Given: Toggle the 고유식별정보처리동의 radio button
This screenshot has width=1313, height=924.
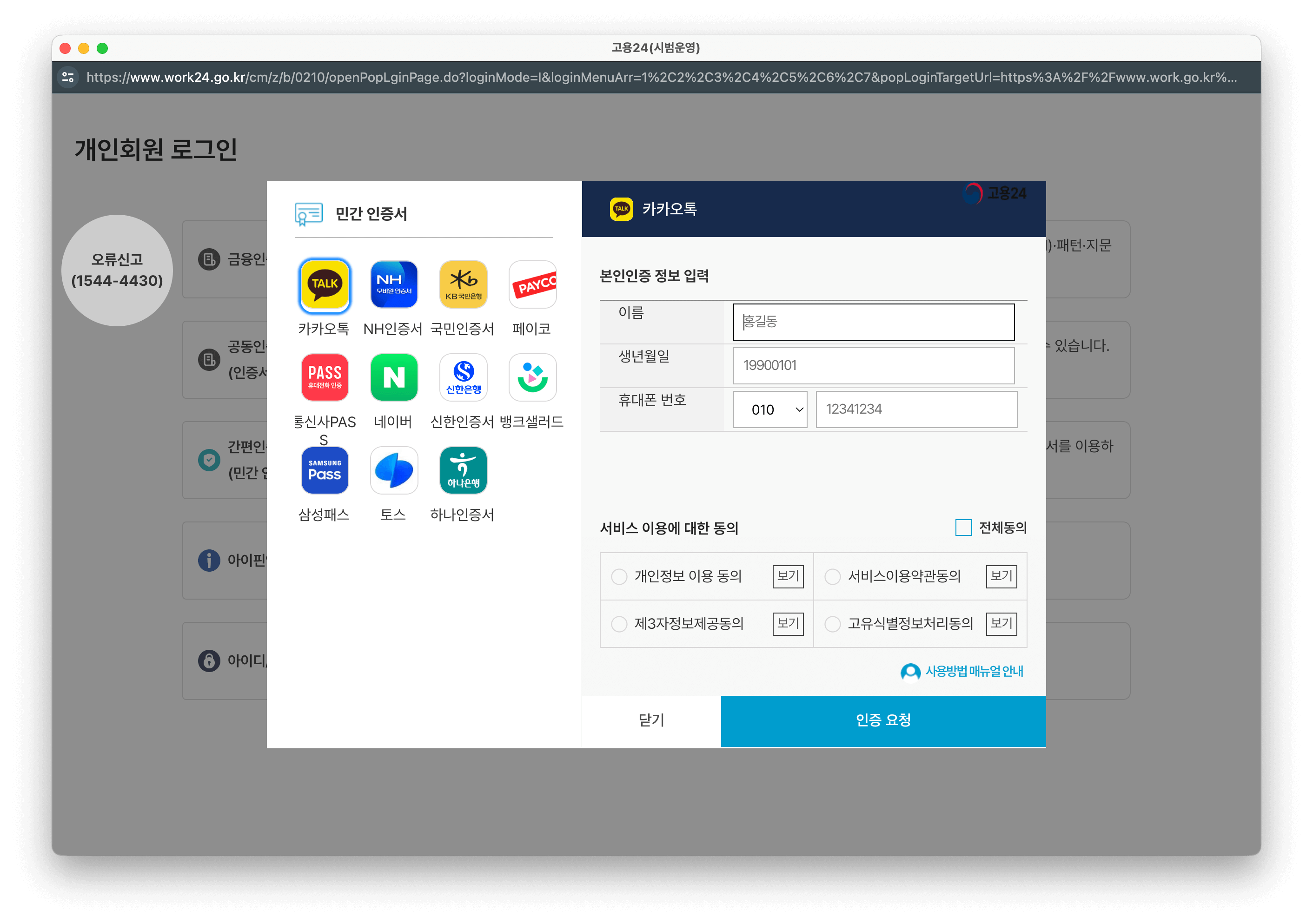Looking at the screenshot, I should tap(832, 624).
